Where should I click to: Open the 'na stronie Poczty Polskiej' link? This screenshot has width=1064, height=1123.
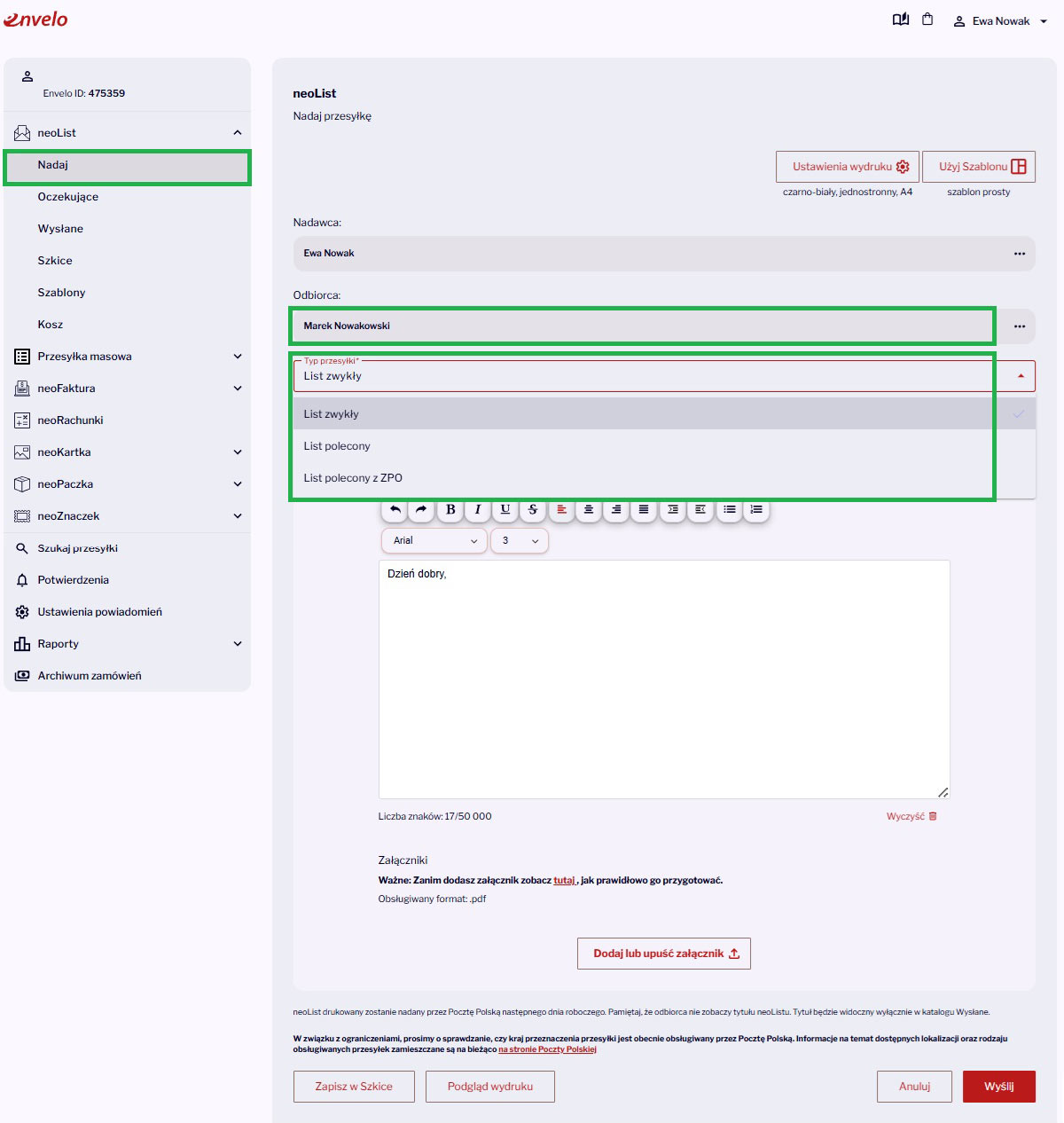point(547,1049)
